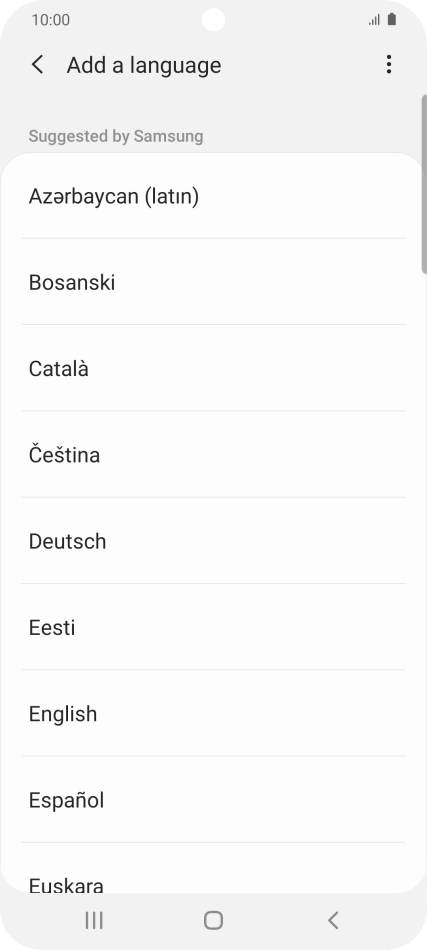Open the three-dot more options menu
Viewport: 427px width, 950px height.
coord(389,64)
